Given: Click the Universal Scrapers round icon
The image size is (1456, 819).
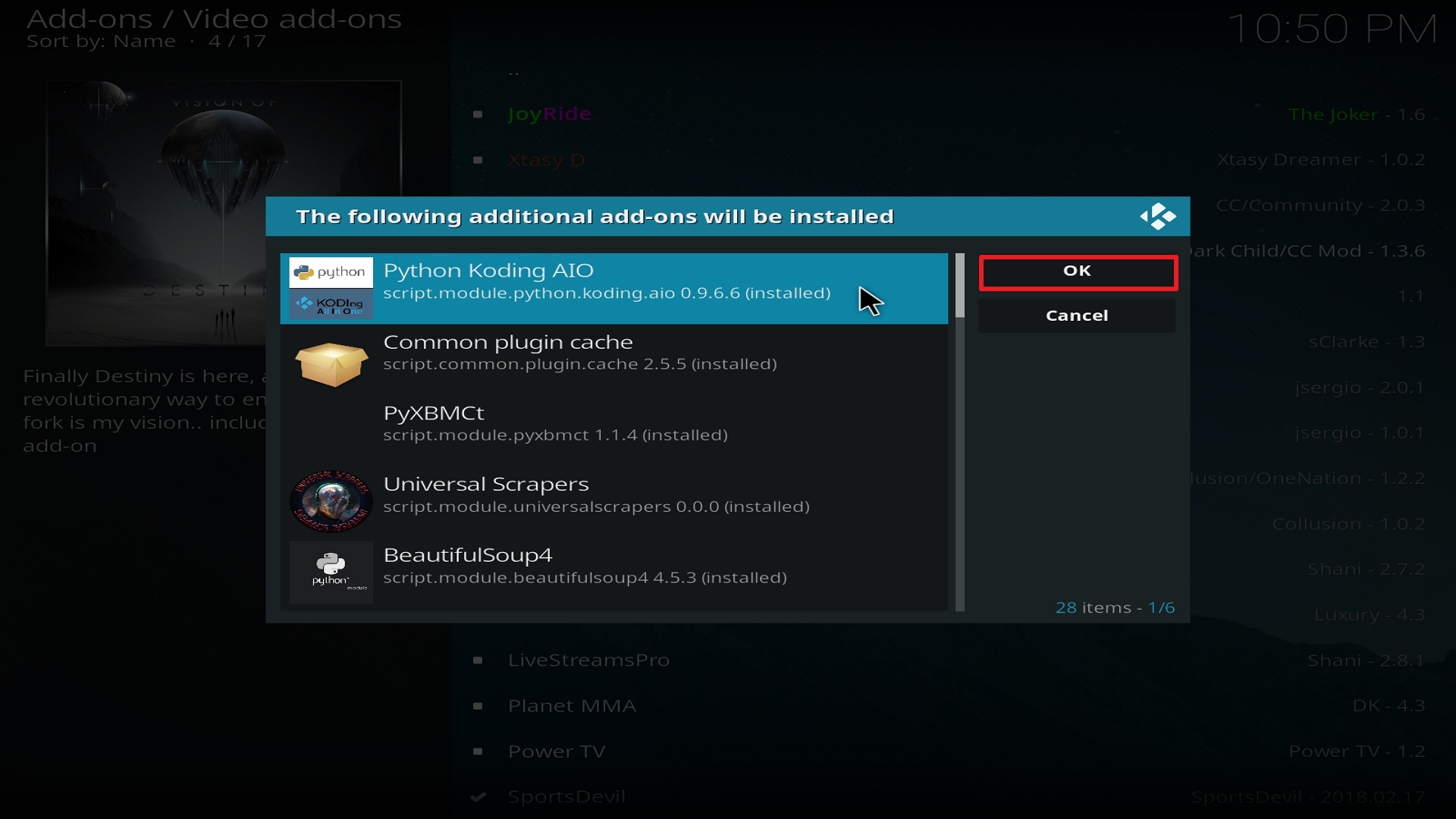Looking at the screenshot, I should 331,500.
